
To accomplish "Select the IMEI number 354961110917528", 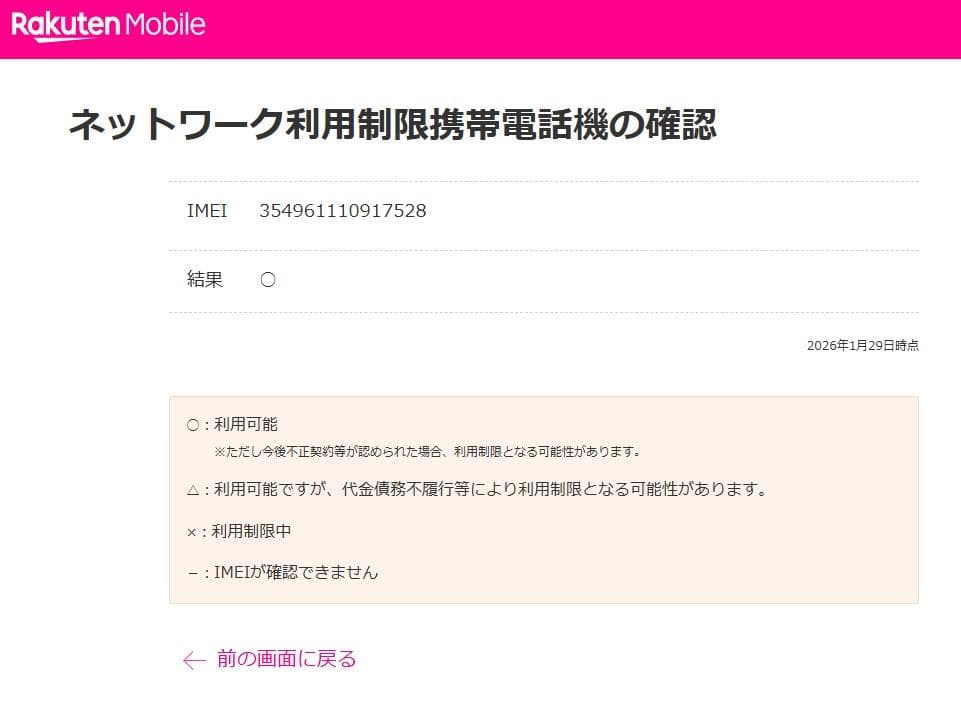I will 342,211.
